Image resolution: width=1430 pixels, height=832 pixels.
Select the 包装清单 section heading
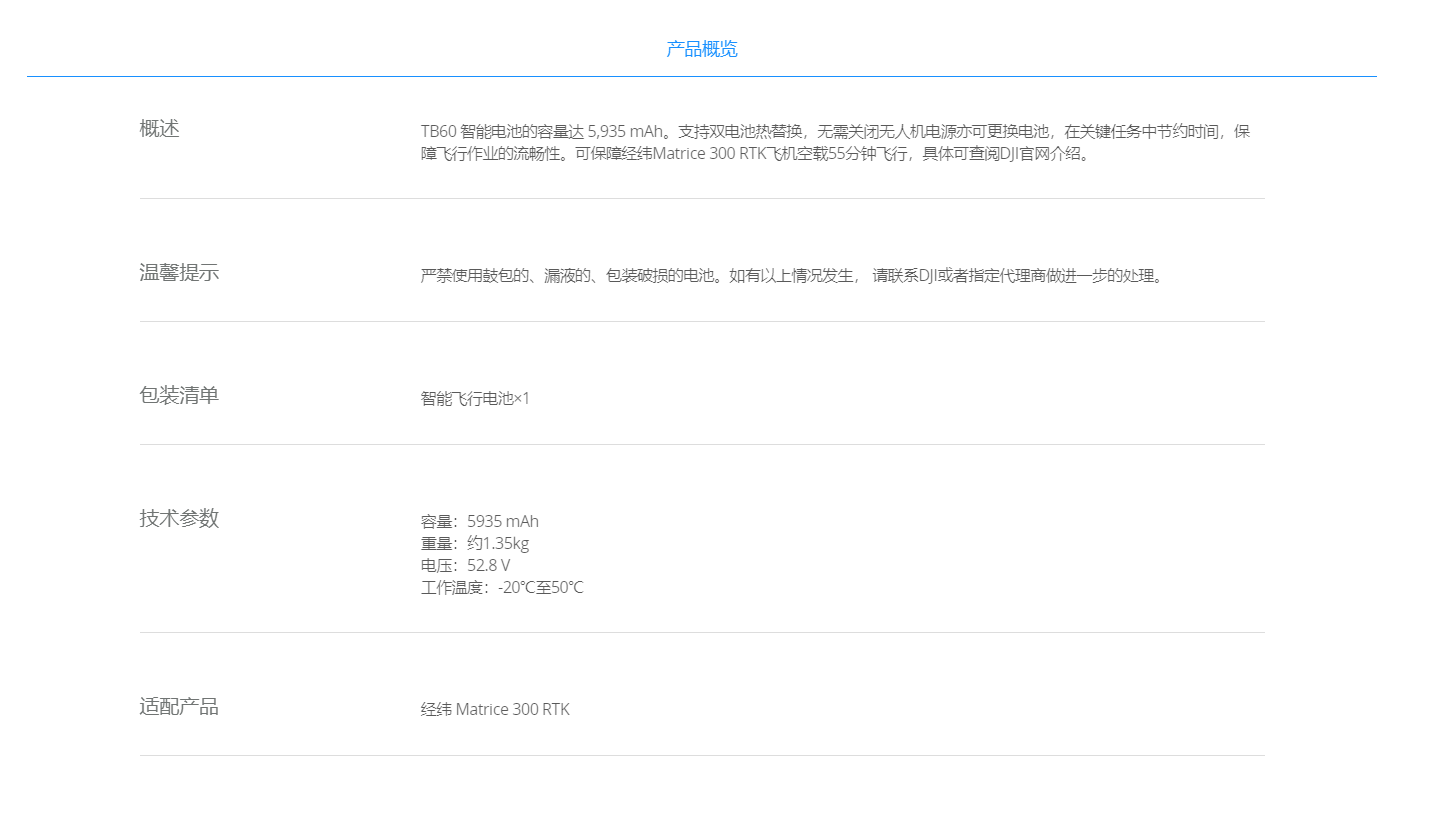(x=178, y=395)
